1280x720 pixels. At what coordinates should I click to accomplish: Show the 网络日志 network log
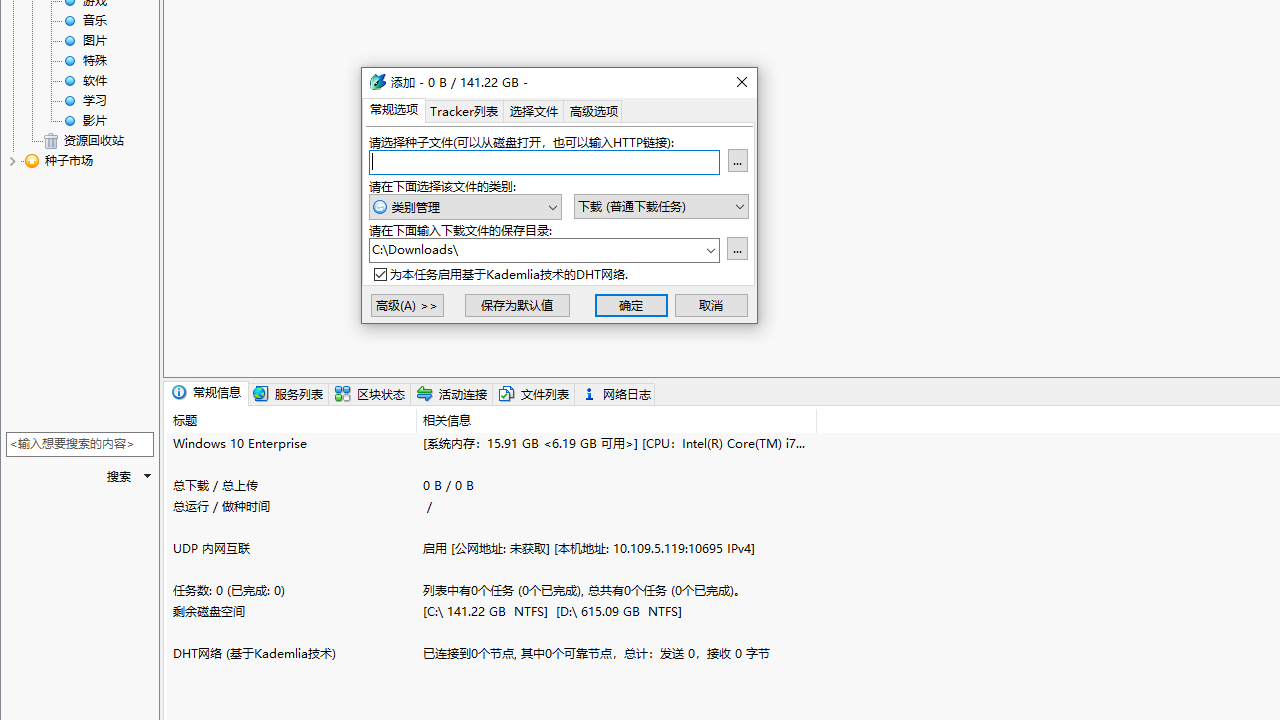coord(616,393)
